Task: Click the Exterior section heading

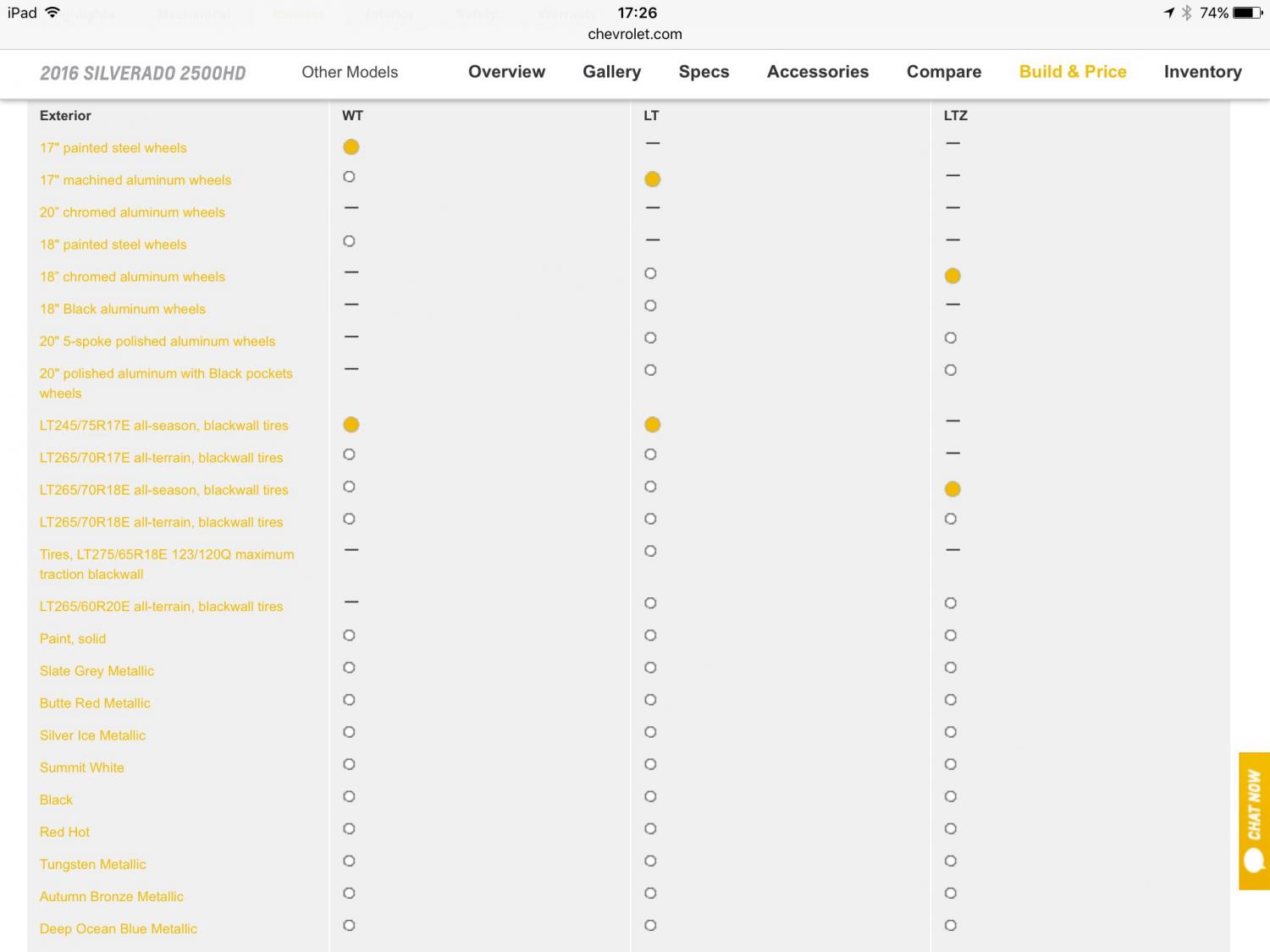Action: [65, 116]
